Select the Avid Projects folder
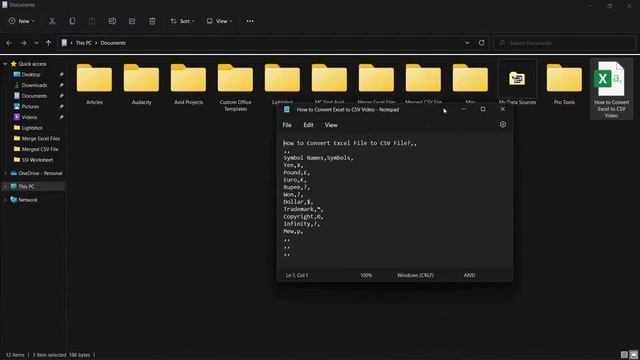 (188, 84)
